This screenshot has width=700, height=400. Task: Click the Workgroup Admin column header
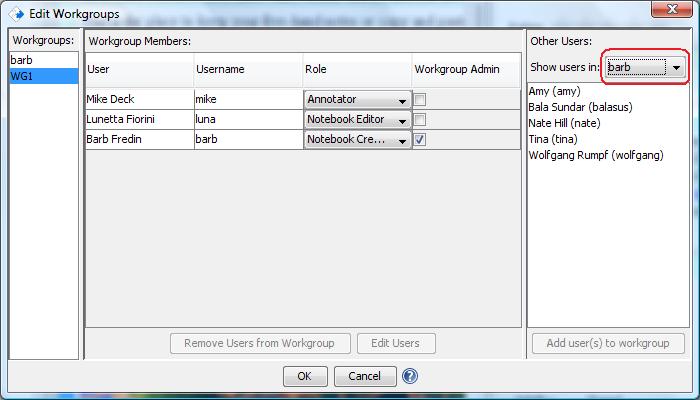coord(467,70)
